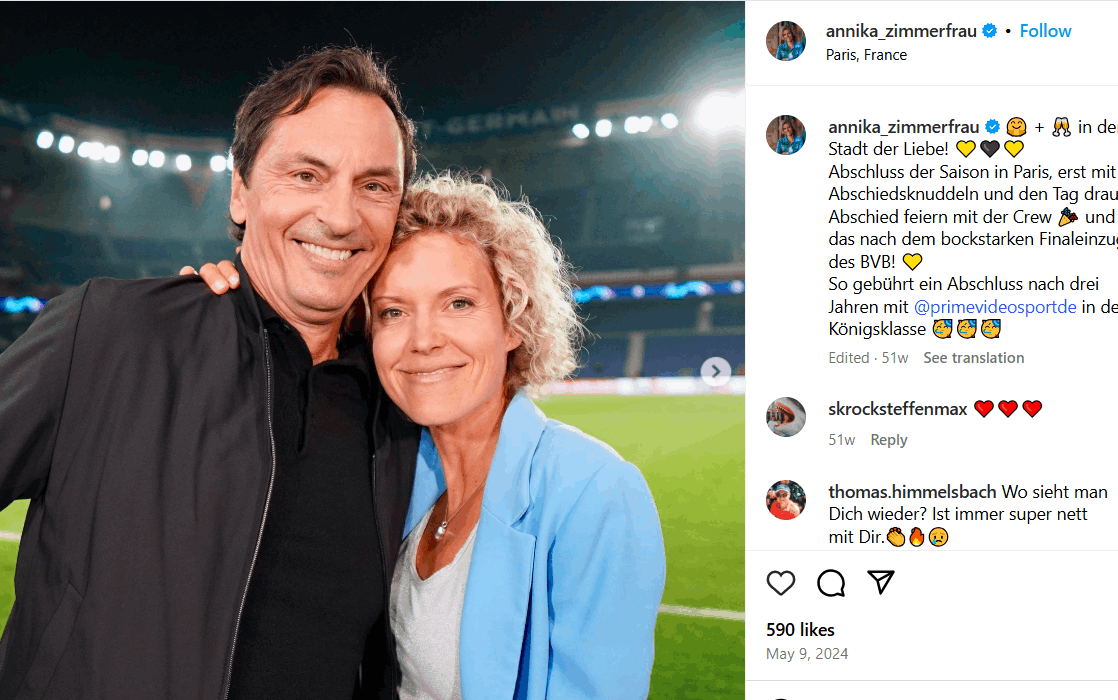Open skrocksteffenmax commenter avatar
The image size is (1118, 700).
786,417
